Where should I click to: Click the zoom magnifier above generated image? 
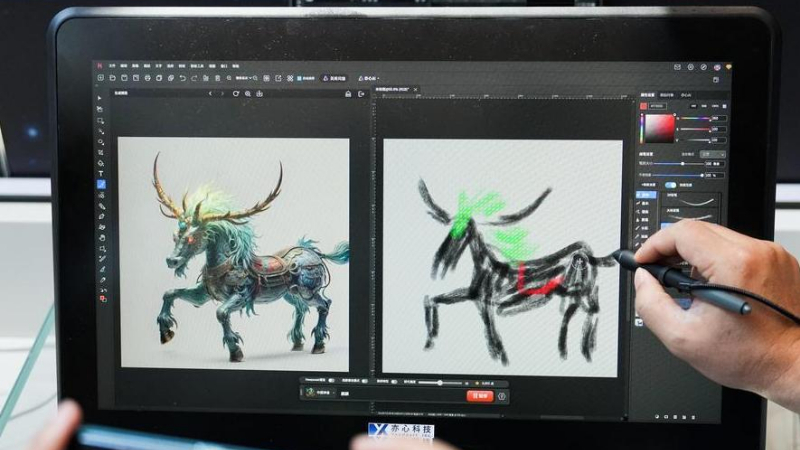(x=248, y=93)
